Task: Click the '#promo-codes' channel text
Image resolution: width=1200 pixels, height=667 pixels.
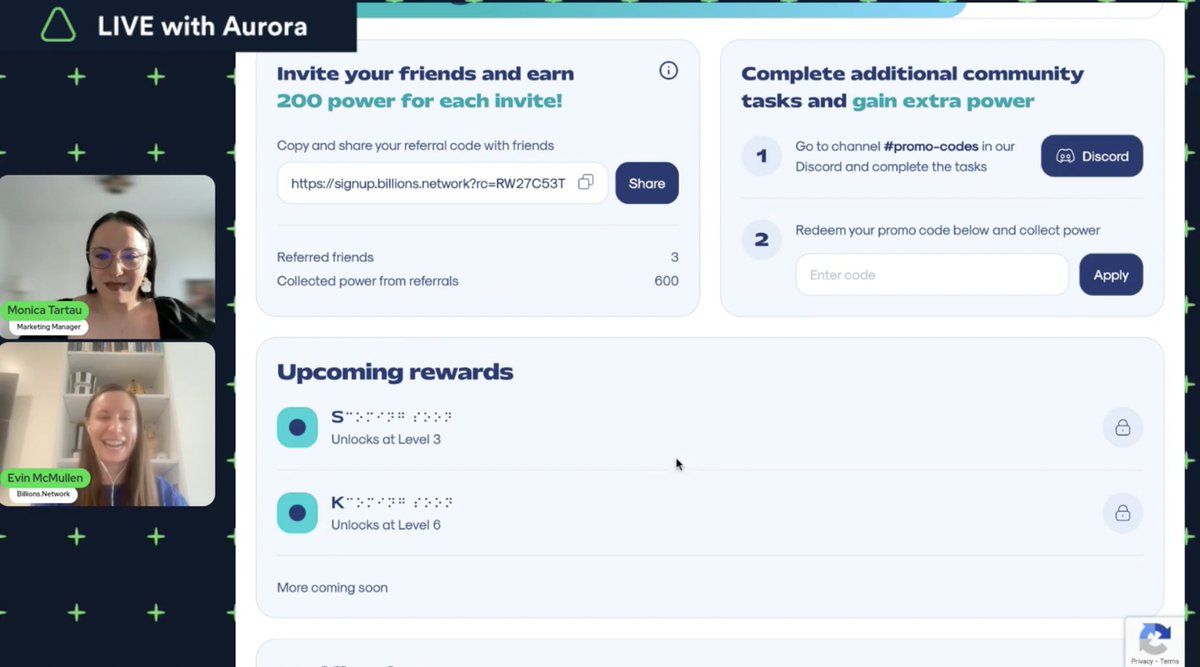Action: coord(931,146)
